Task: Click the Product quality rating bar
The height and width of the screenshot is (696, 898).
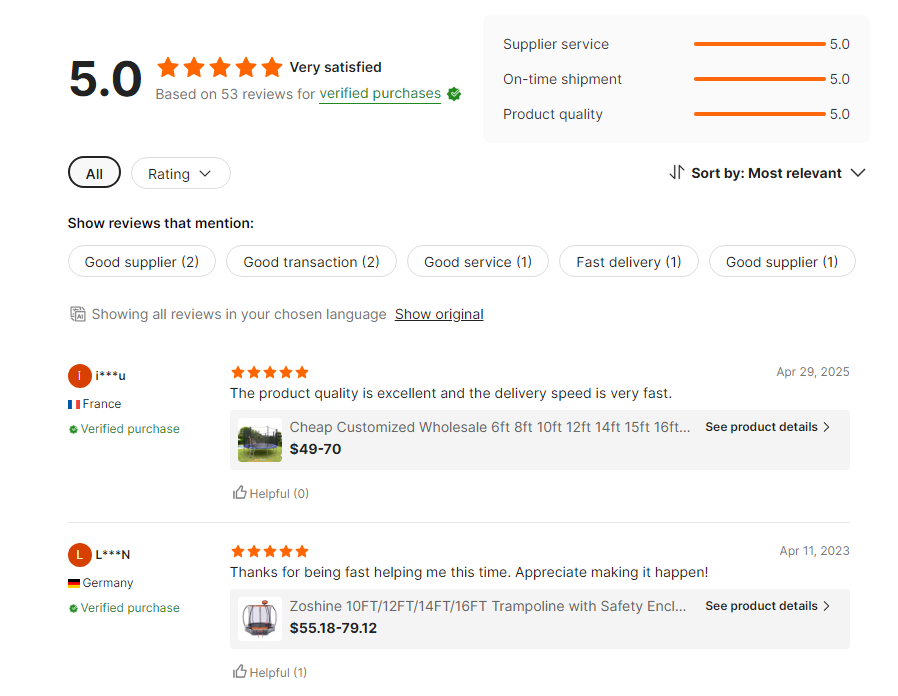Action: click(759, 114)
